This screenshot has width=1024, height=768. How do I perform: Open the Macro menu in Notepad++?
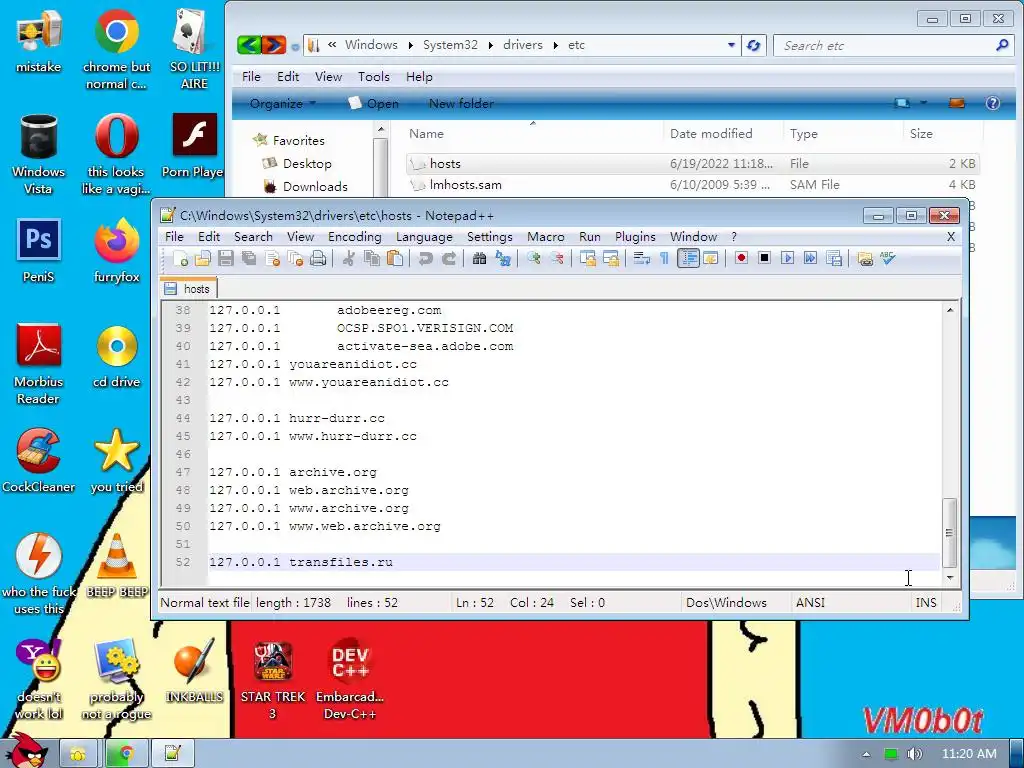(x=545, y=237)
